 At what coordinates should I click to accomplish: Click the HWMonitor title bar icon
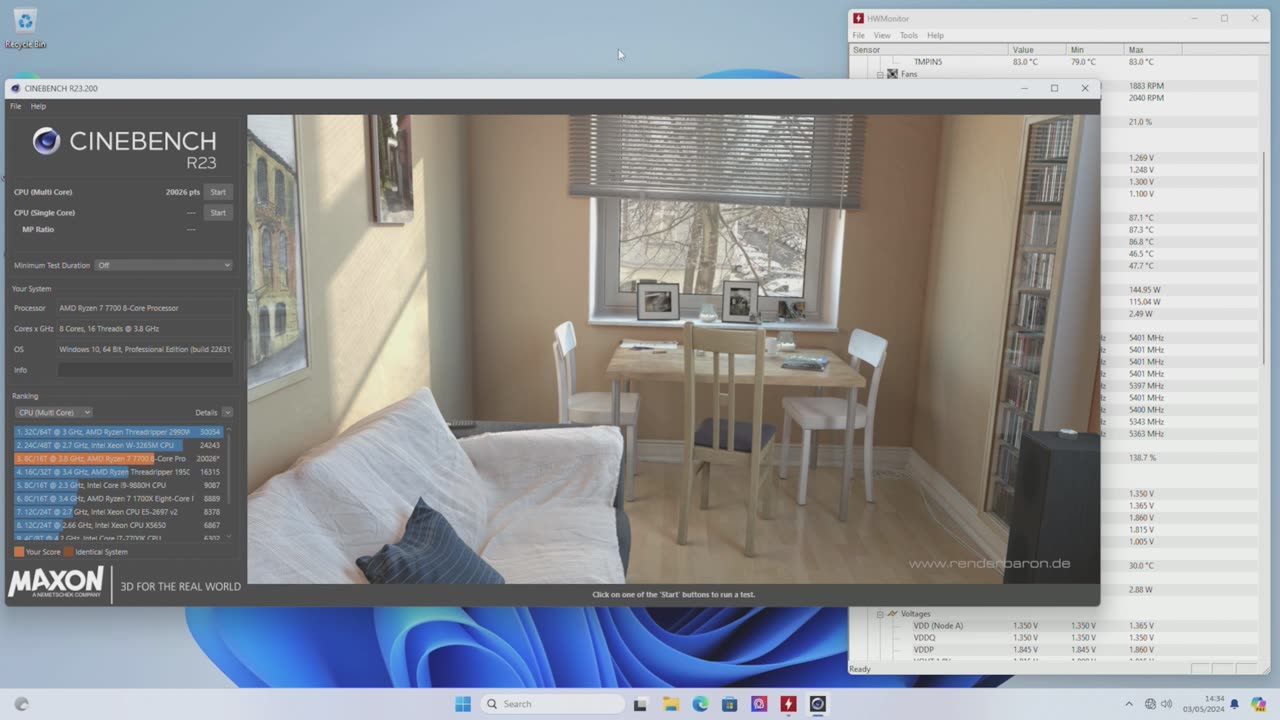coord(858,18)
